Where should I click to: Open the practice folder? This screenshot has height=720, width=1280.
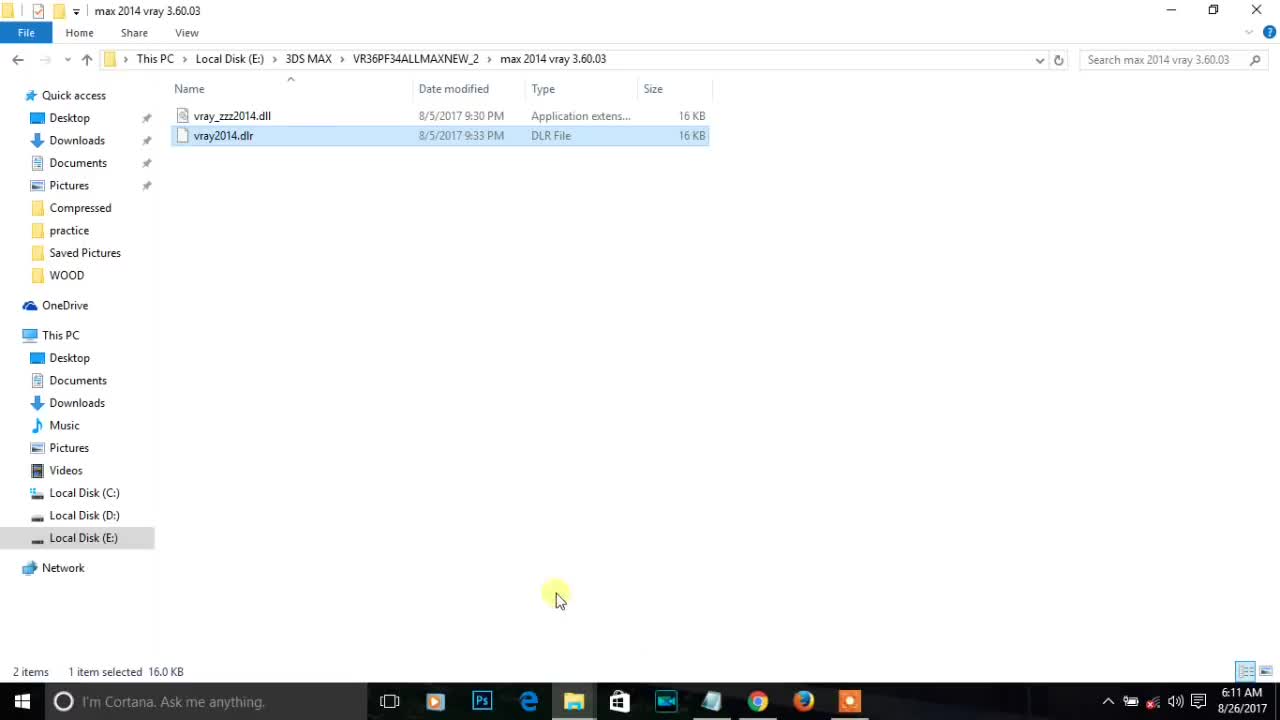click(69, 230)
